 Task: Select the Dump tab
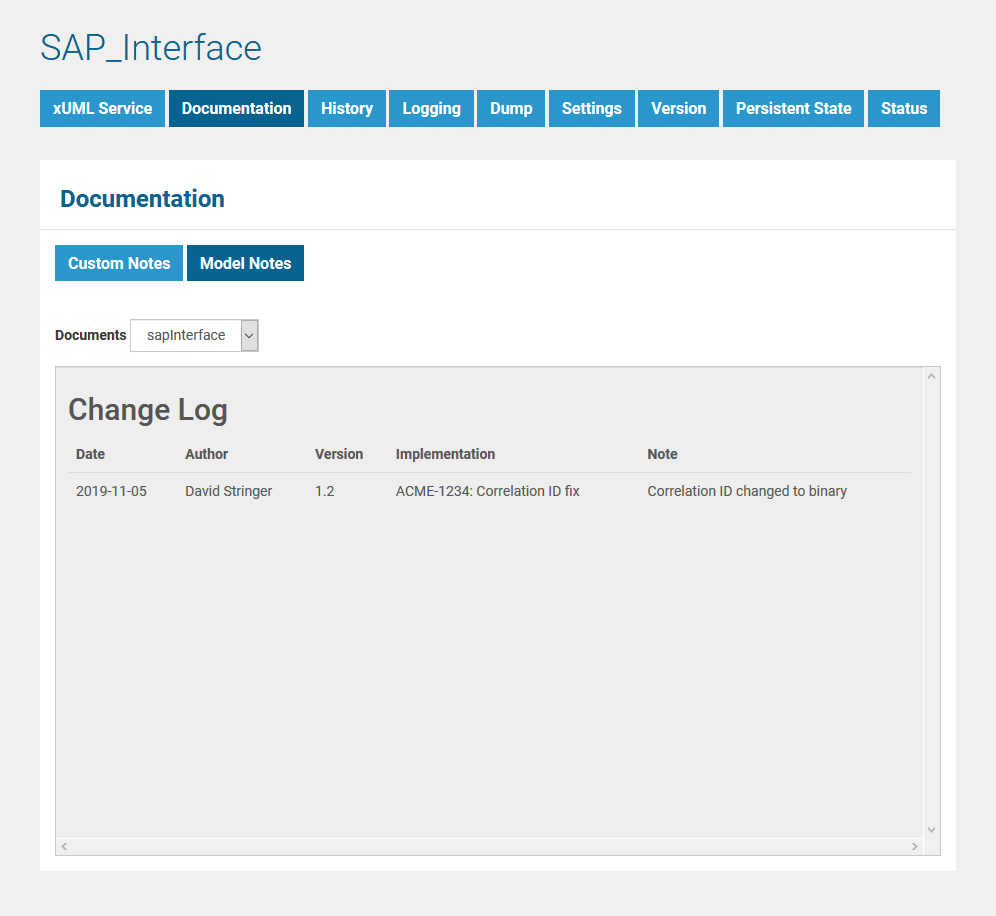pos(511,108)
